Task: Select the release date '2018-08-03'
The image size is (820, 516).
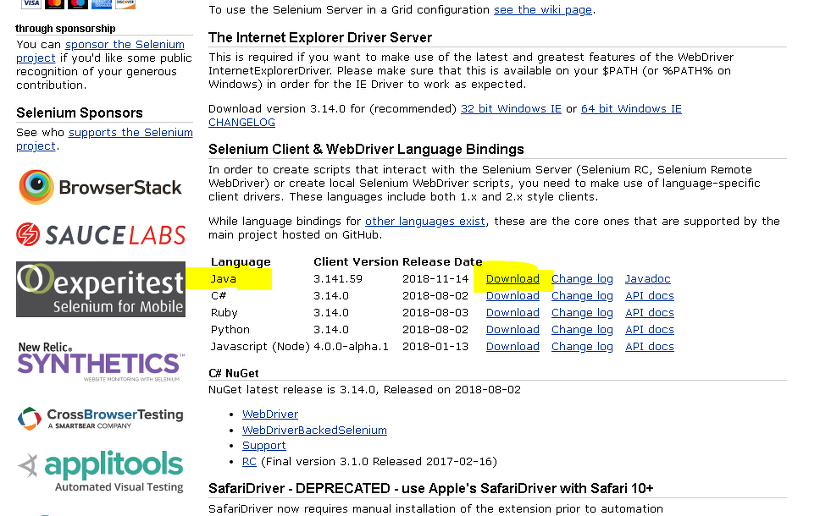Action: click(435, 313)
